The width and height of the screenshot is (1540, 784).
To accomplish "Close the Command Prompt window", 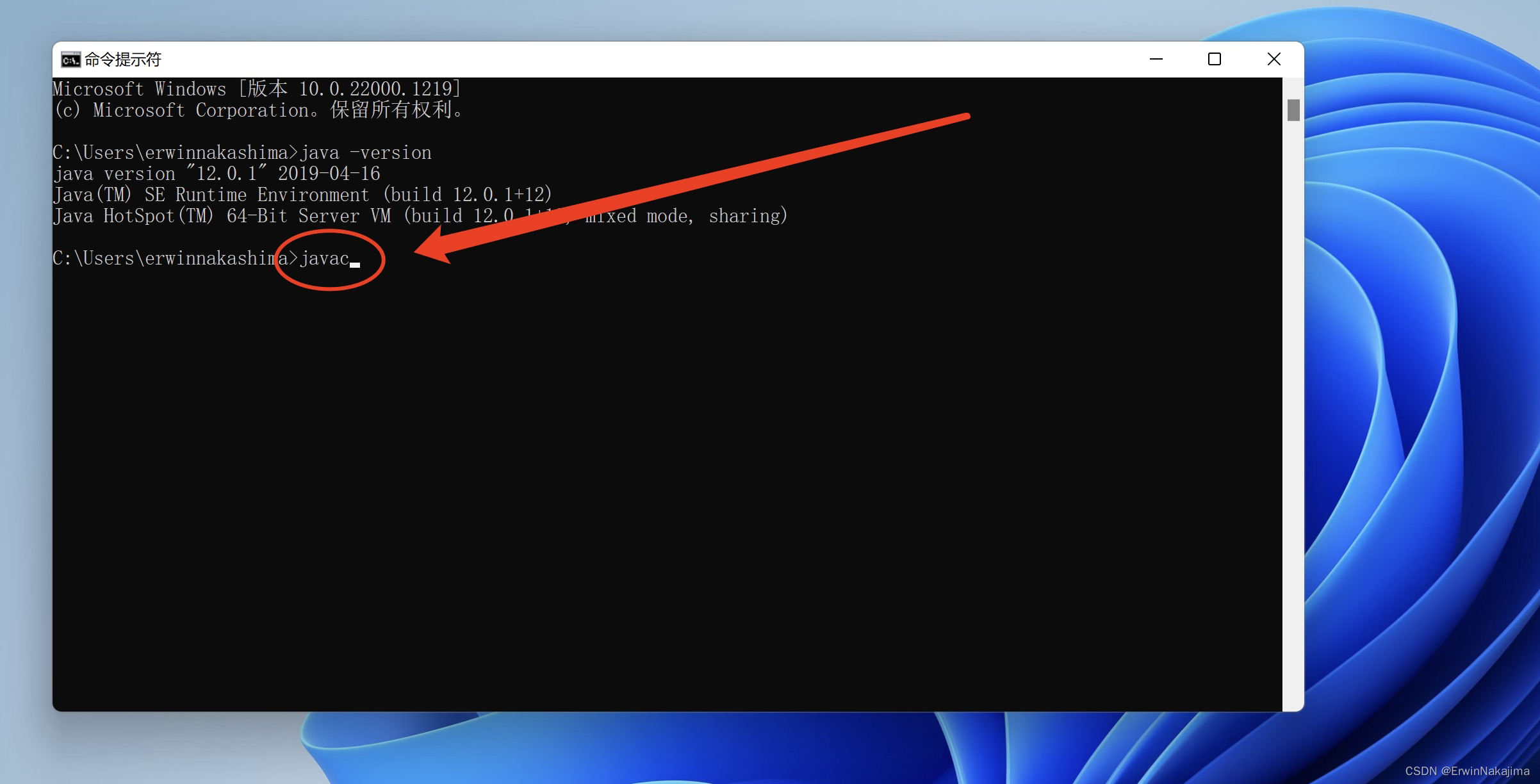I will [x=1274, y=59].
